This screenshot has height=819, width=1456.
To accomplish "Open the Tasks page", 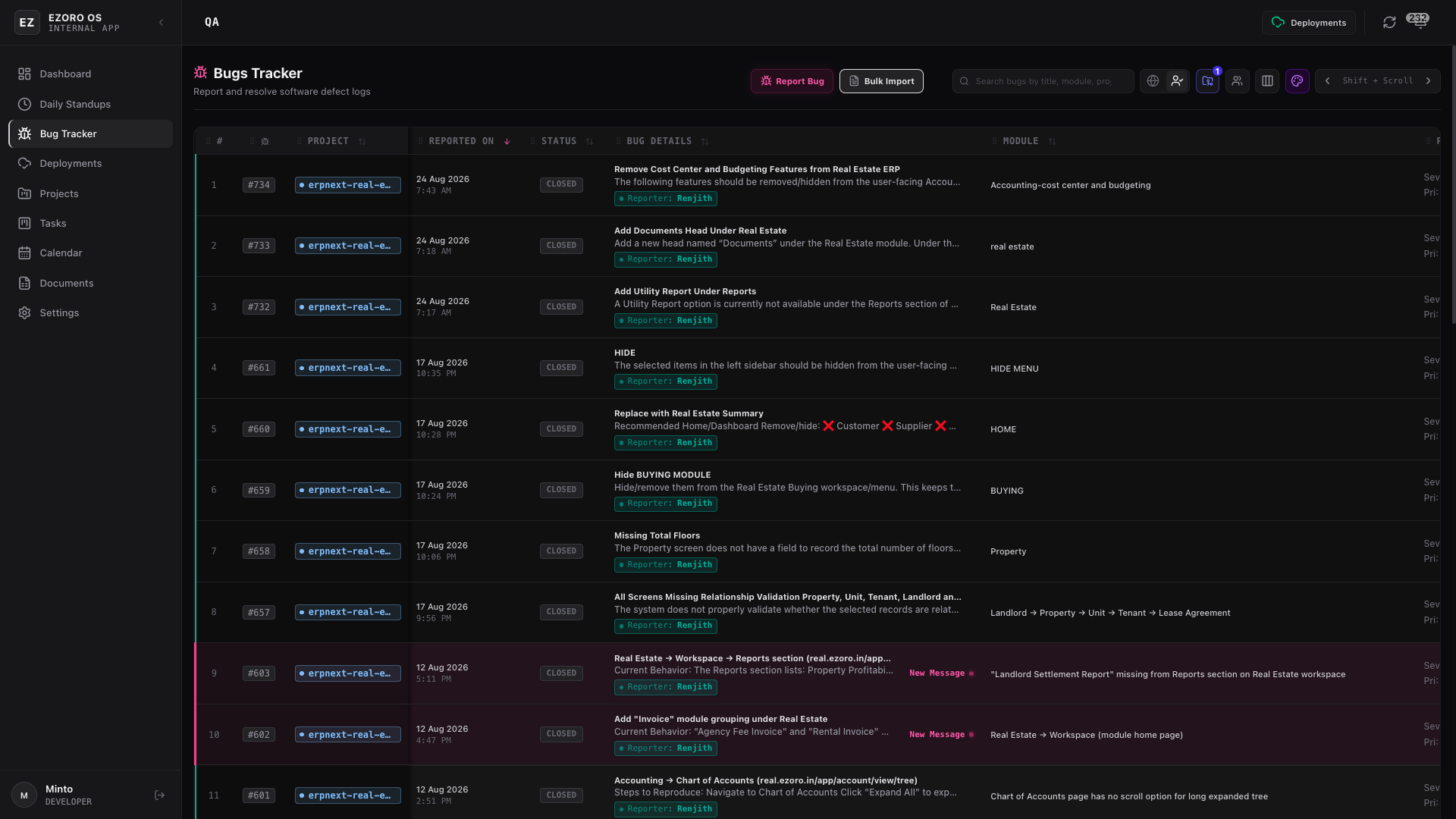I will pos(90,223).
